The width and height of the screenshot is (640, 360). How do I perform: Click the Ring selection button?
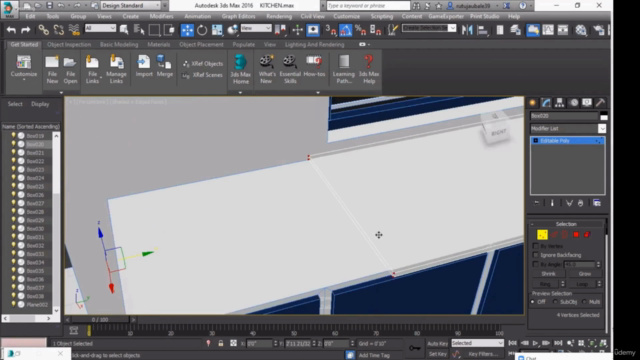[545, 284]
